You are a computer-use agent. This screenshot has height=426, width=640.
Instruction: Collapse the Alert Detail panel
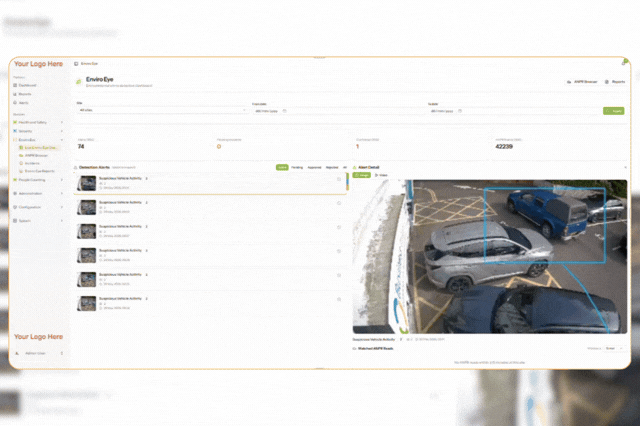(x=625, y=167)
